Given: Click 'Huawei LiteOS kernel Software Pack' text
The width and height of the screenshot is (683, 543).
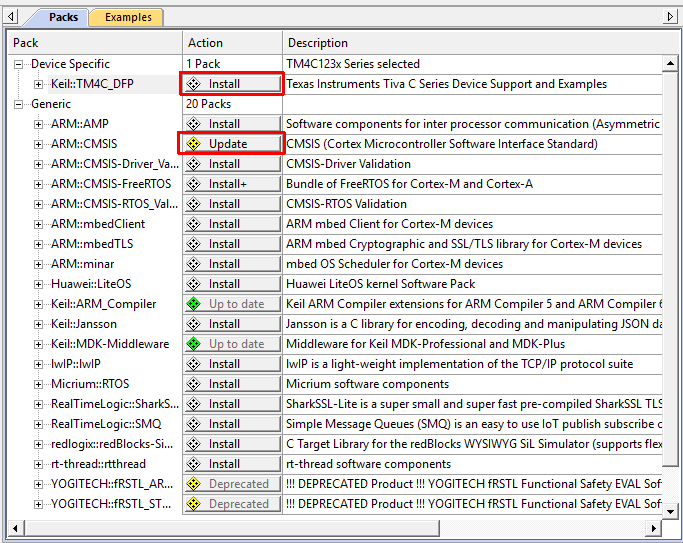Looking at the screenshot, I should pyautogui.click(x=380, y=284).
